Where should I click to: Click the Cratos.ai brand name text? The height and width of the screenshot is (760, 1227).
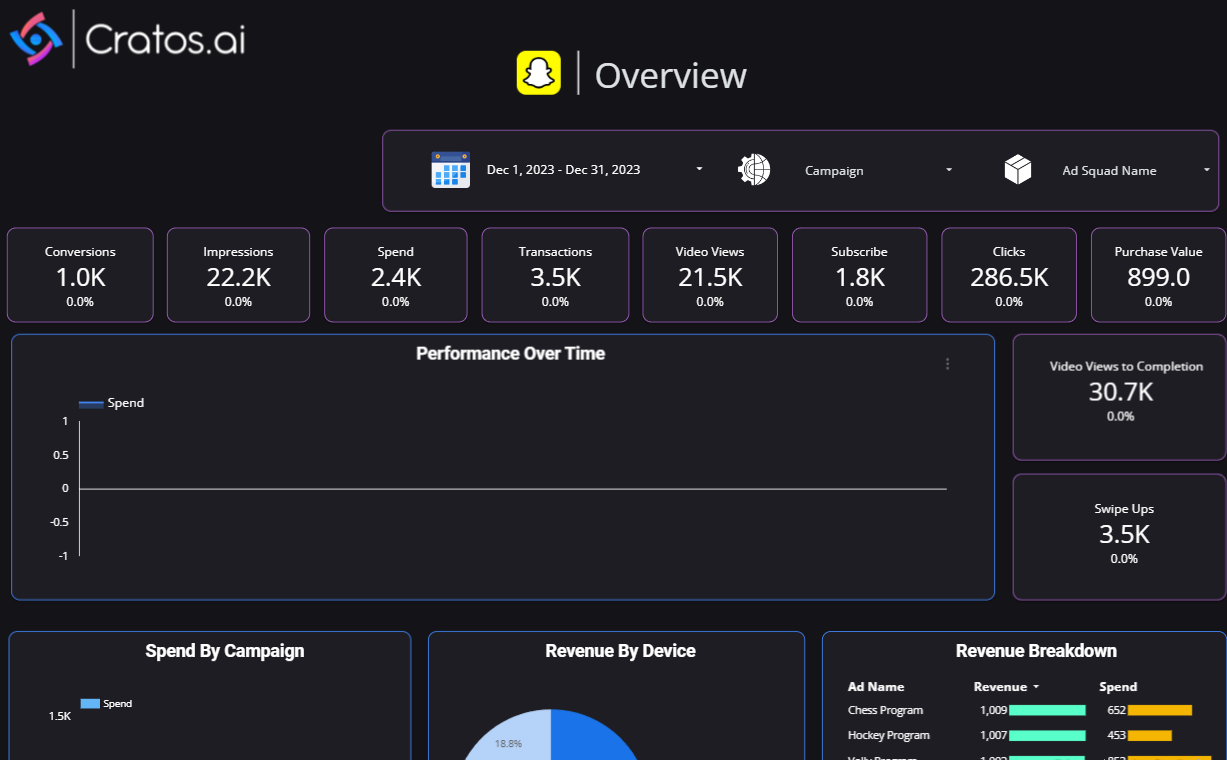coord(165,39)
